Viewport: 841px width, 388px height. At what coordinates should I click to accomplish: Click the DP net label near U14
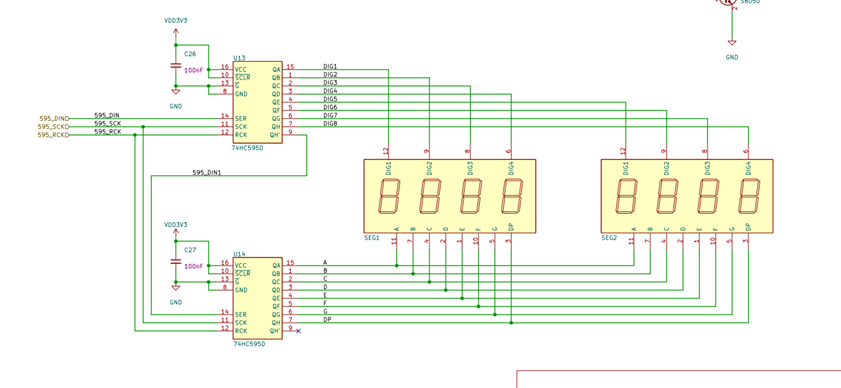326,320
